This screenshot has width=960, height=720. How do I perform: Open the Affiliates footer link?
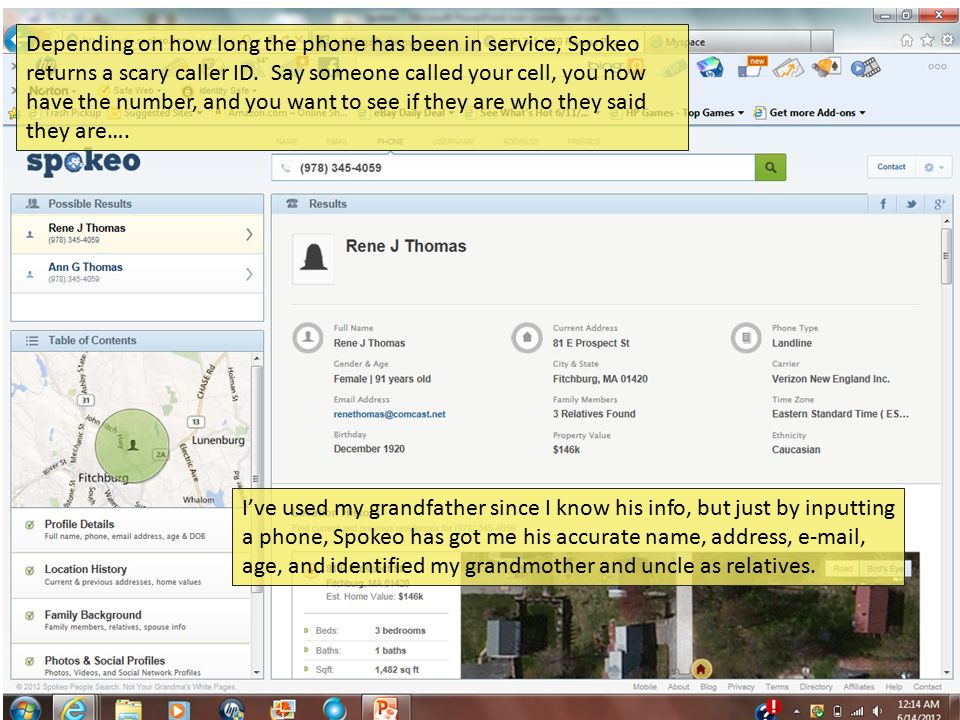pos(859,687)
